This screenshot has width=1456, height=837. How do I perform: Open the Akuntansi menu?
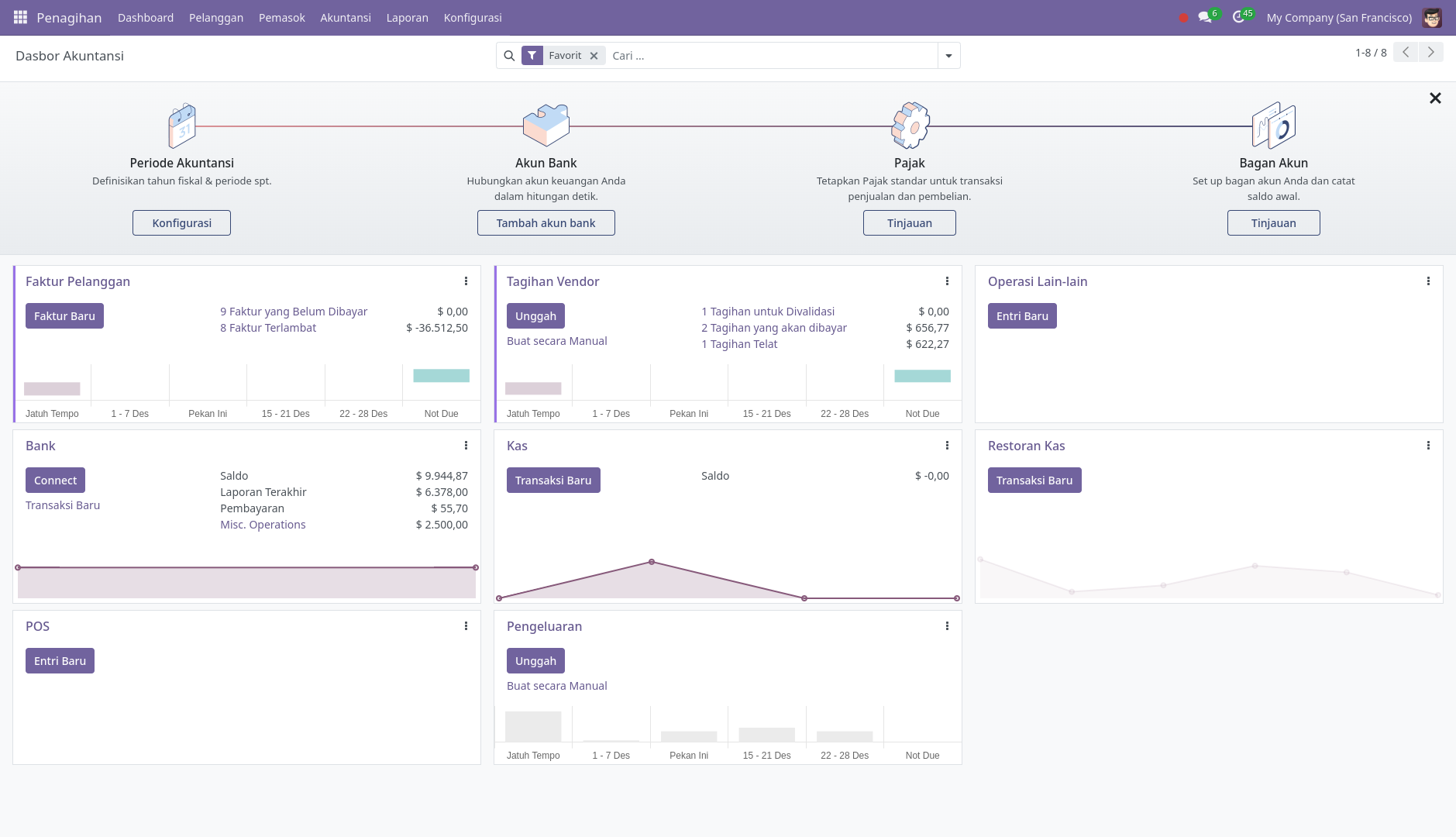pos(346,17)
